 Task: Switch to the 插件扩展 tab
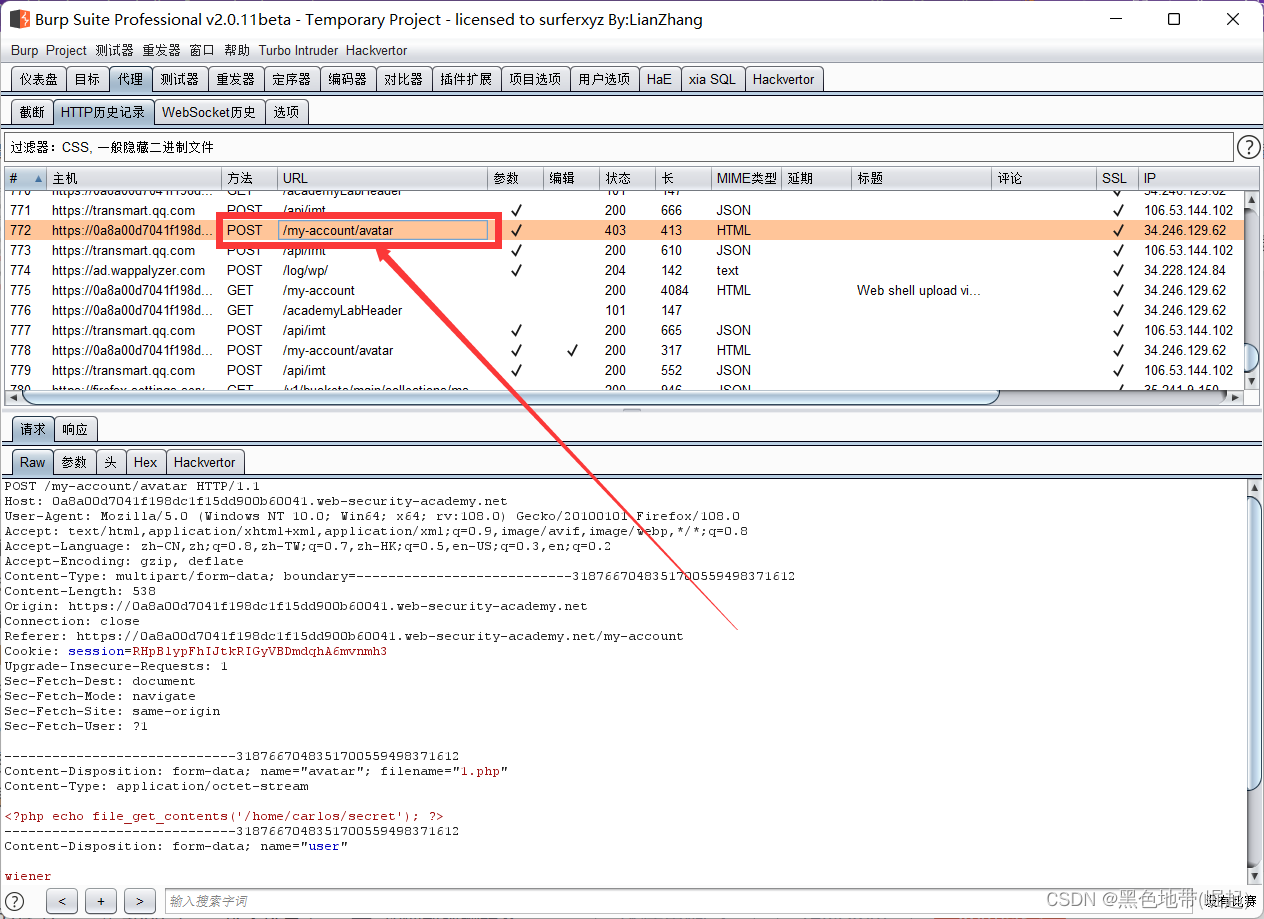tap(466, 79)
